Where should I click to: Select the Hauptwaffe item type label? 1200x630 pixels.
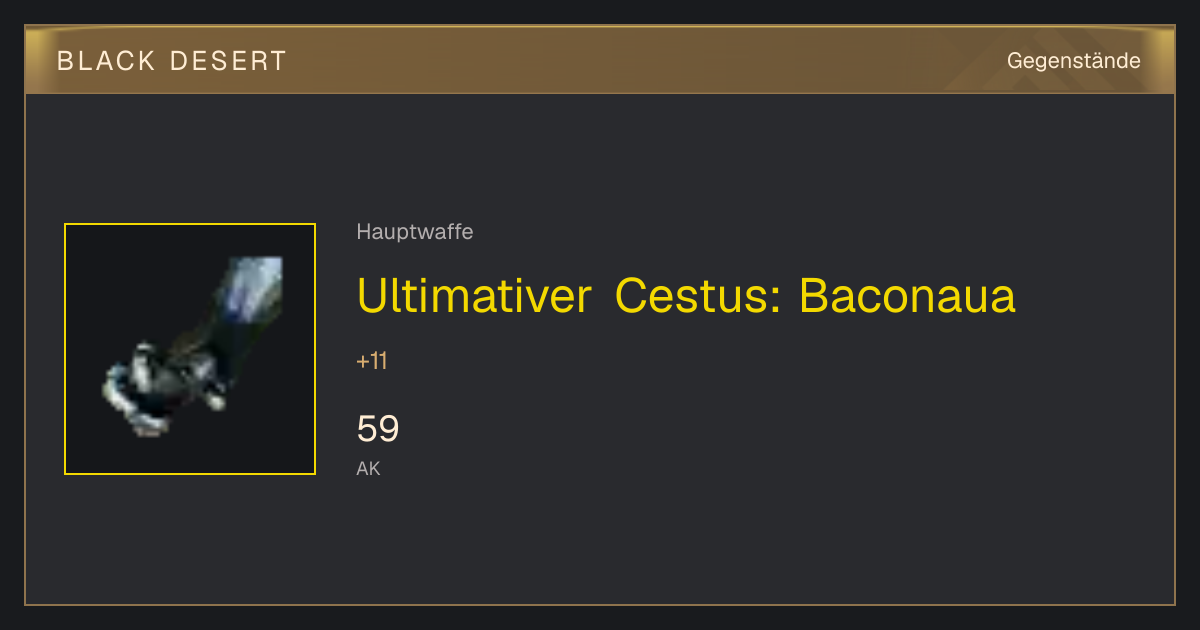(x=415, y=232)
